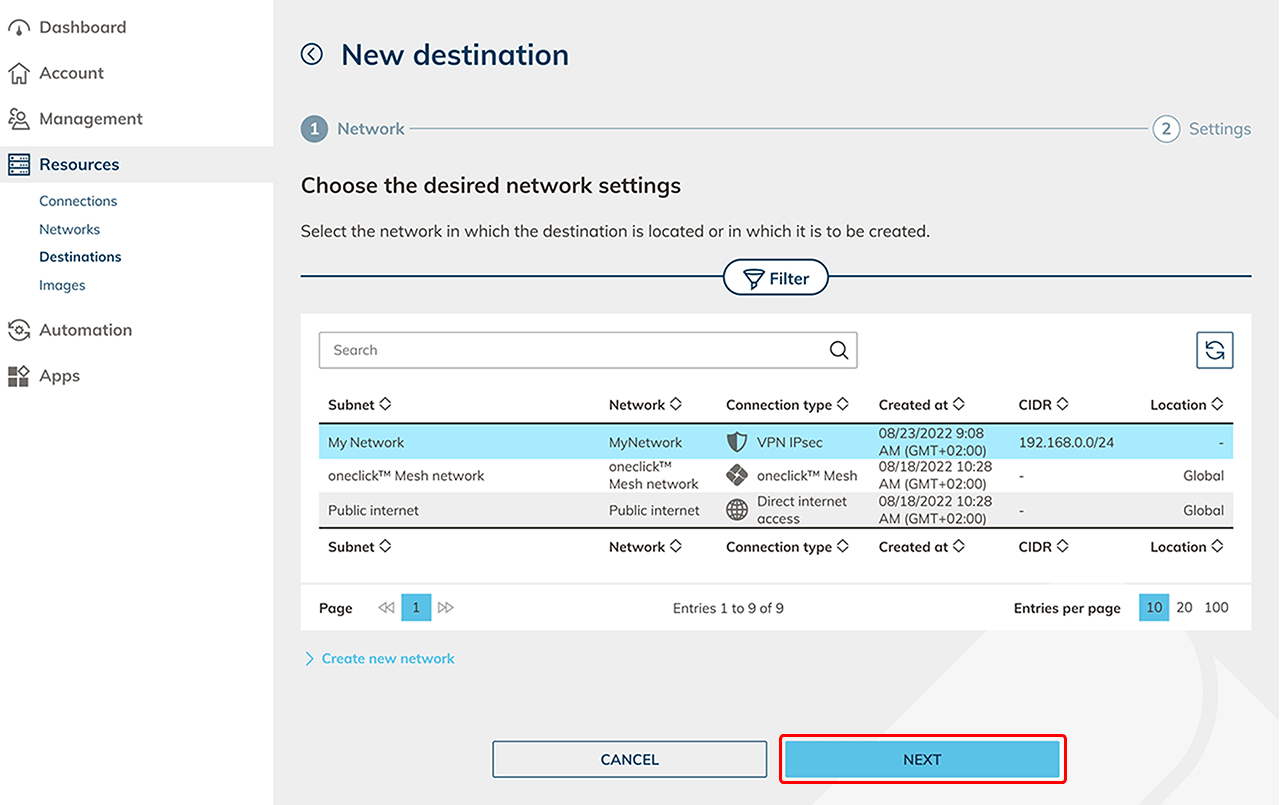Image resolution: width=1280 pixels, height=805 pixels.
Task: Set entries per page to 20
Action: tap(1184, 608)
